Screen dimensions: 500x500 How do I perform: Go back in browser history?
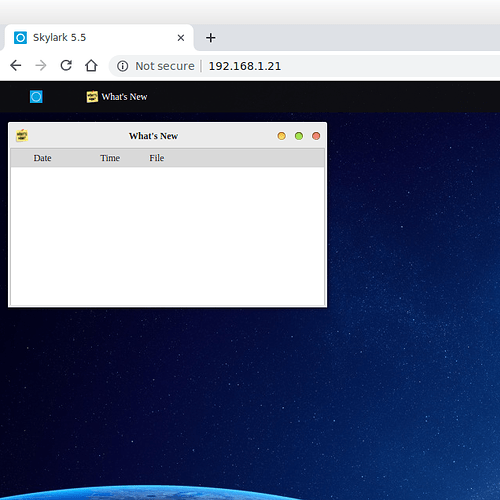tap(16, 66)
